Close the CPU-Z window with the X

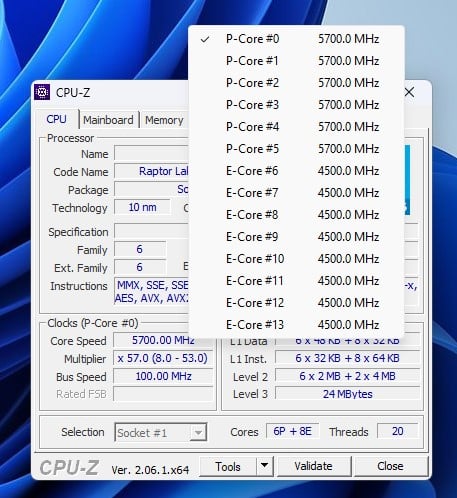pyautogui.click(x=410, y=92)
